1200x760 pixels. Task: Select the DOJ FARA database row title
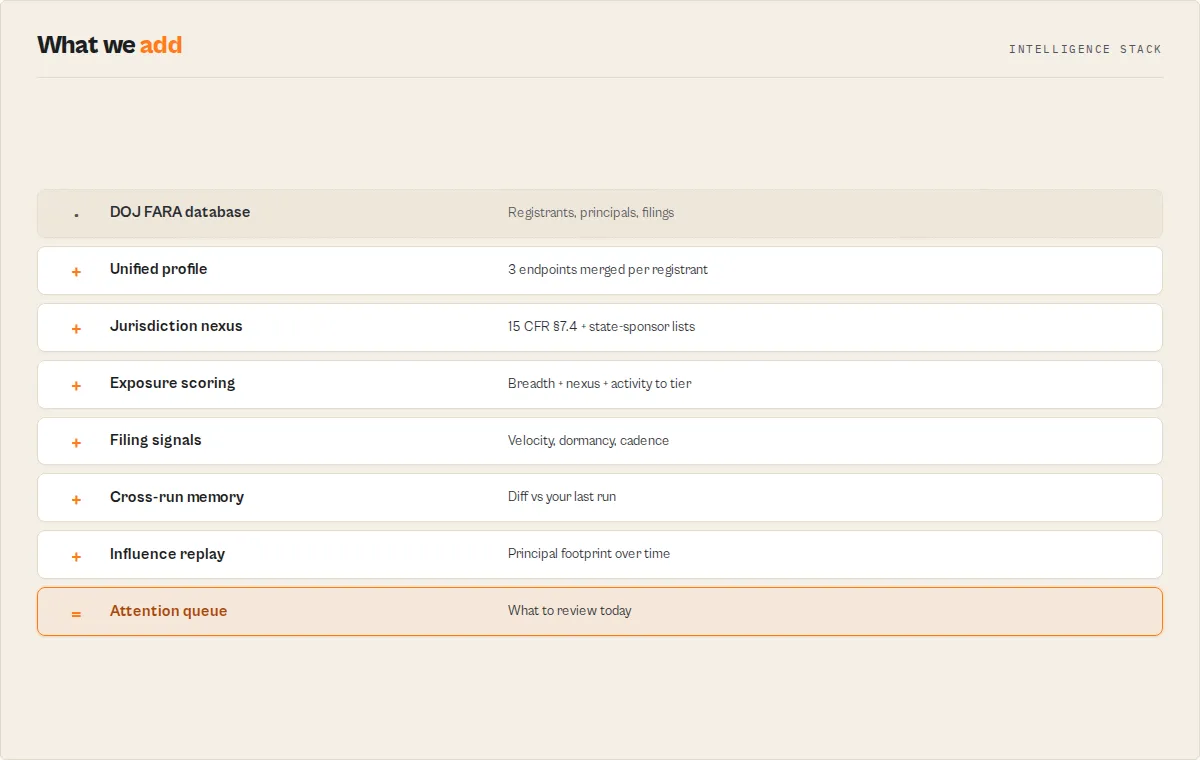coord(180,212)
